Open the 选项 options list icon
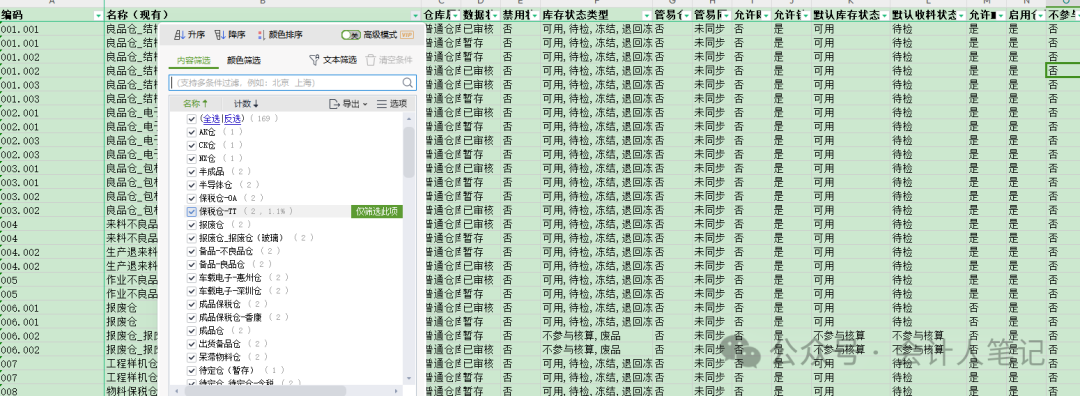 [x=382, y=104]
